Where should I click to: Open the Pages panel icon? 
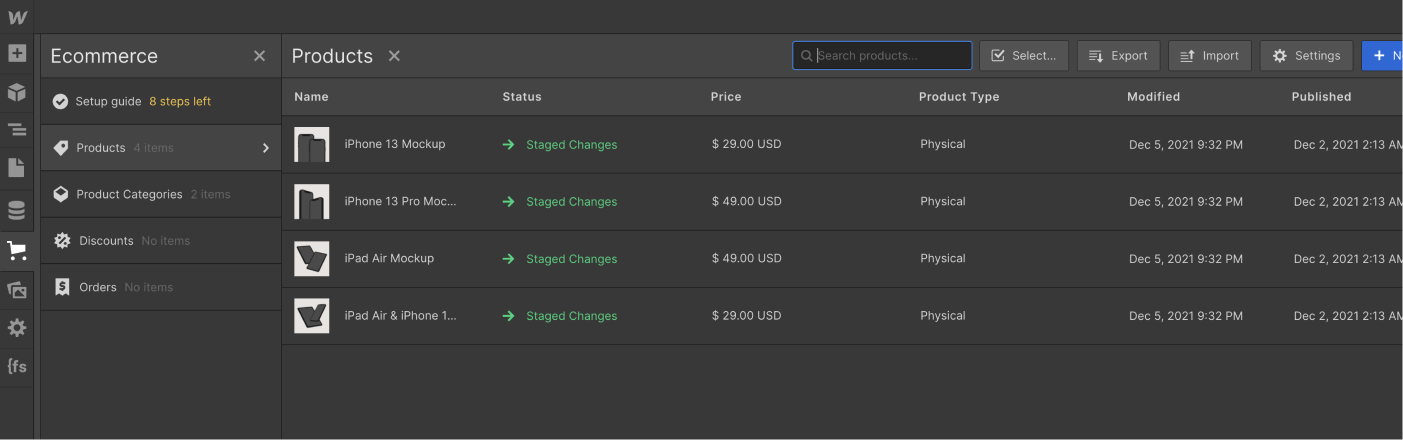pyautogui.click(x=17, y=167)
